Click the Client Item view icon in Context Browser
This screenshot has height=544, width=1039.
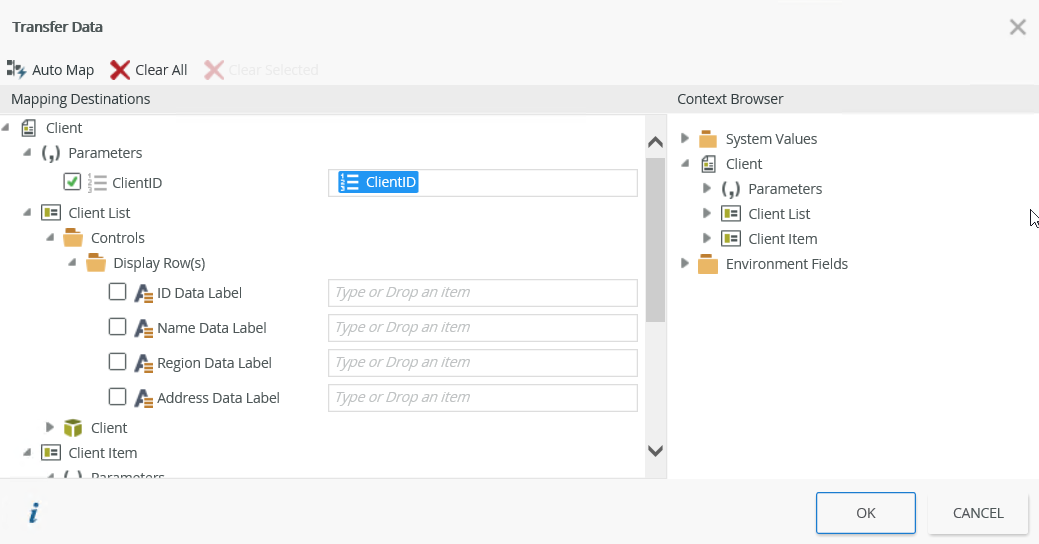pos(731,239)
